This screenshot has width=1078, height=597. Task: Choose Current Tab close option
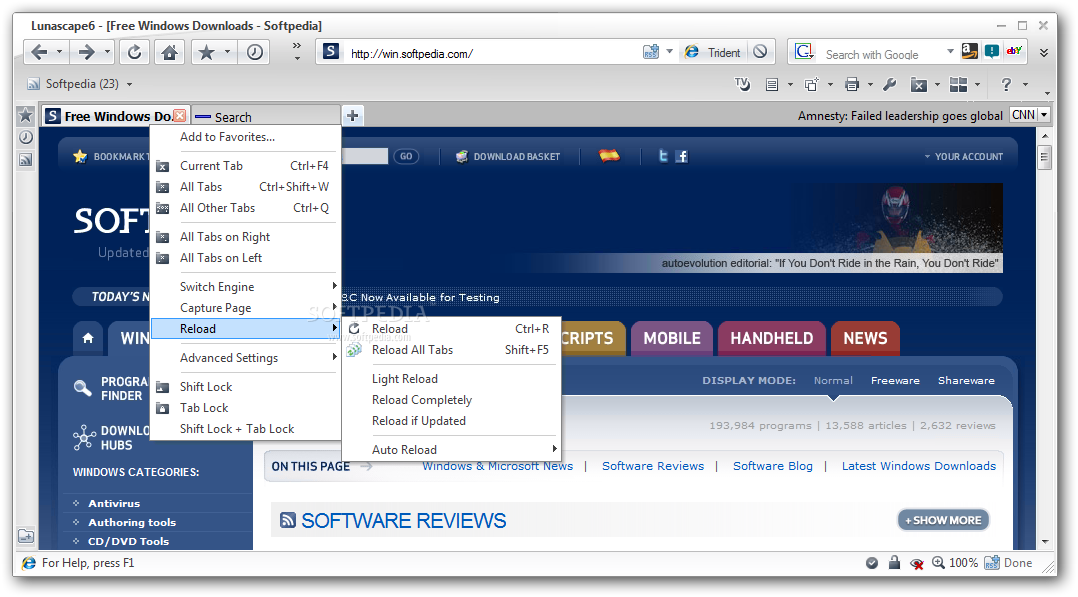(245, 166)
